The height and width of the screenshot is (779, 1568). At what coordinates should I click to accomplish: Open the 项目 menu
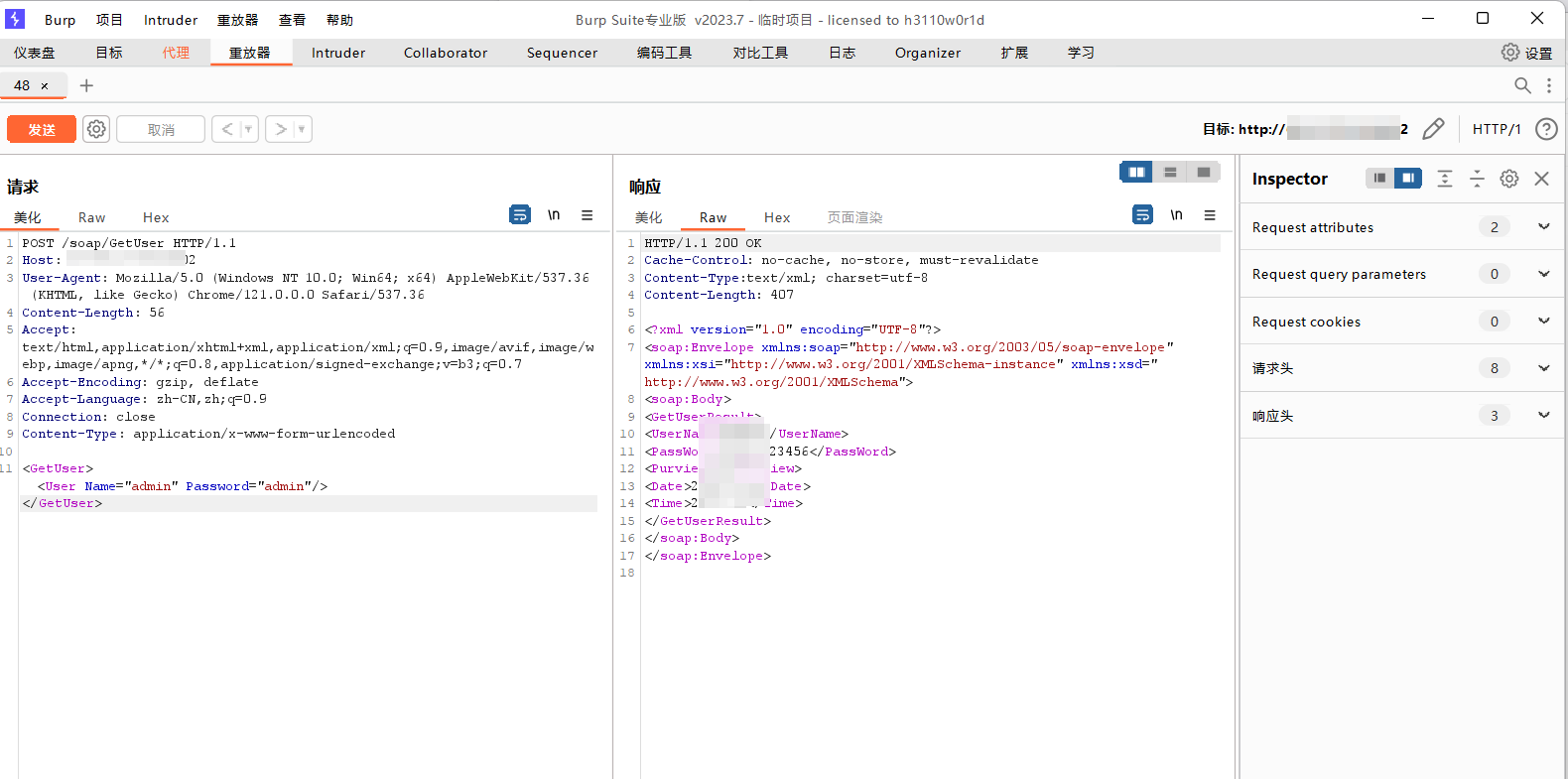pyautogui.click(x=109, y=20)
